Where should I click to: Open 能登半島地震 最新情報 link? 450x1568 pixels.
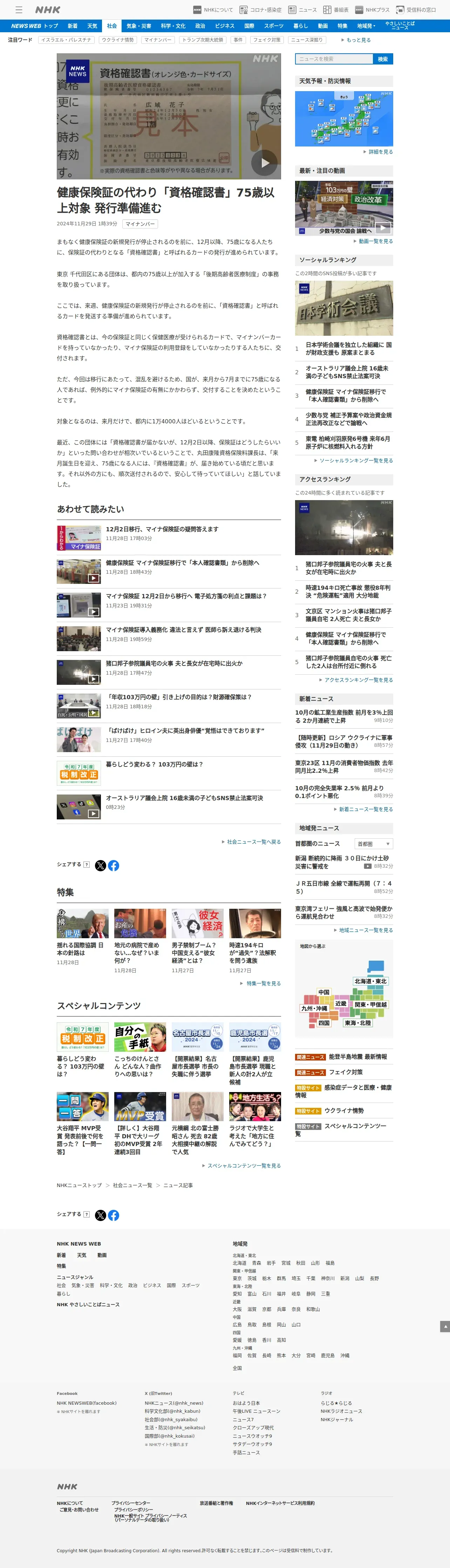tap(358, 1057)
